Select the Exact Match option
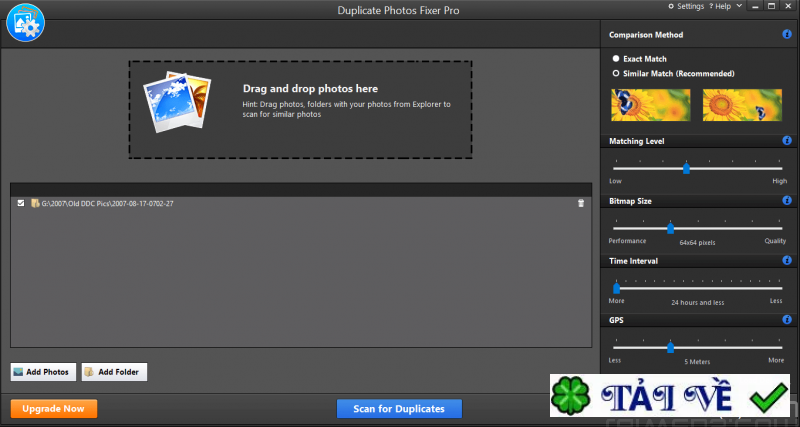This screenshot has width=800, height=427. [640, 59]
